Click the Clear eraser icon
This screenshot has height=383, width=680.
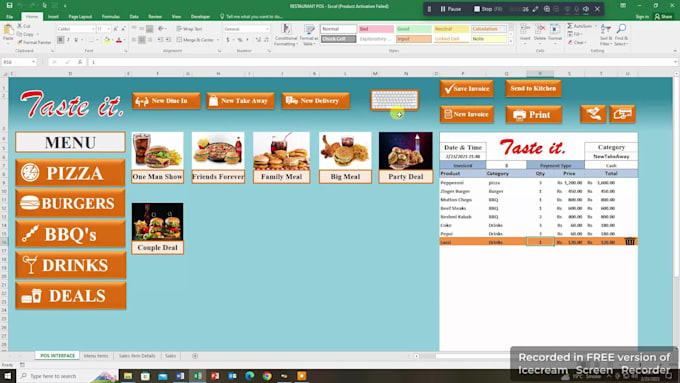(x=570, y=43)
